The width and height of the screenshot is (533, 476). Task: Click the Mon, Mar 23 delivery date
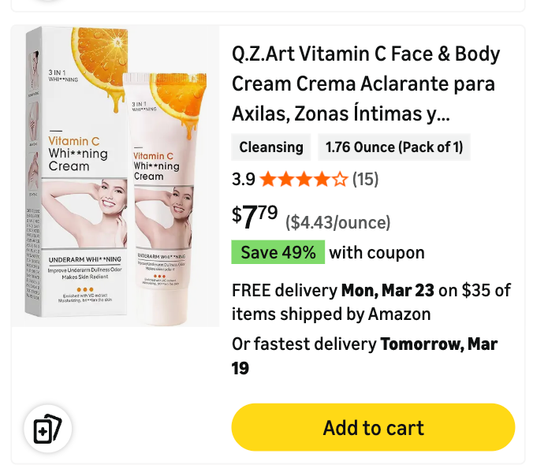click(x=388, y=290)
